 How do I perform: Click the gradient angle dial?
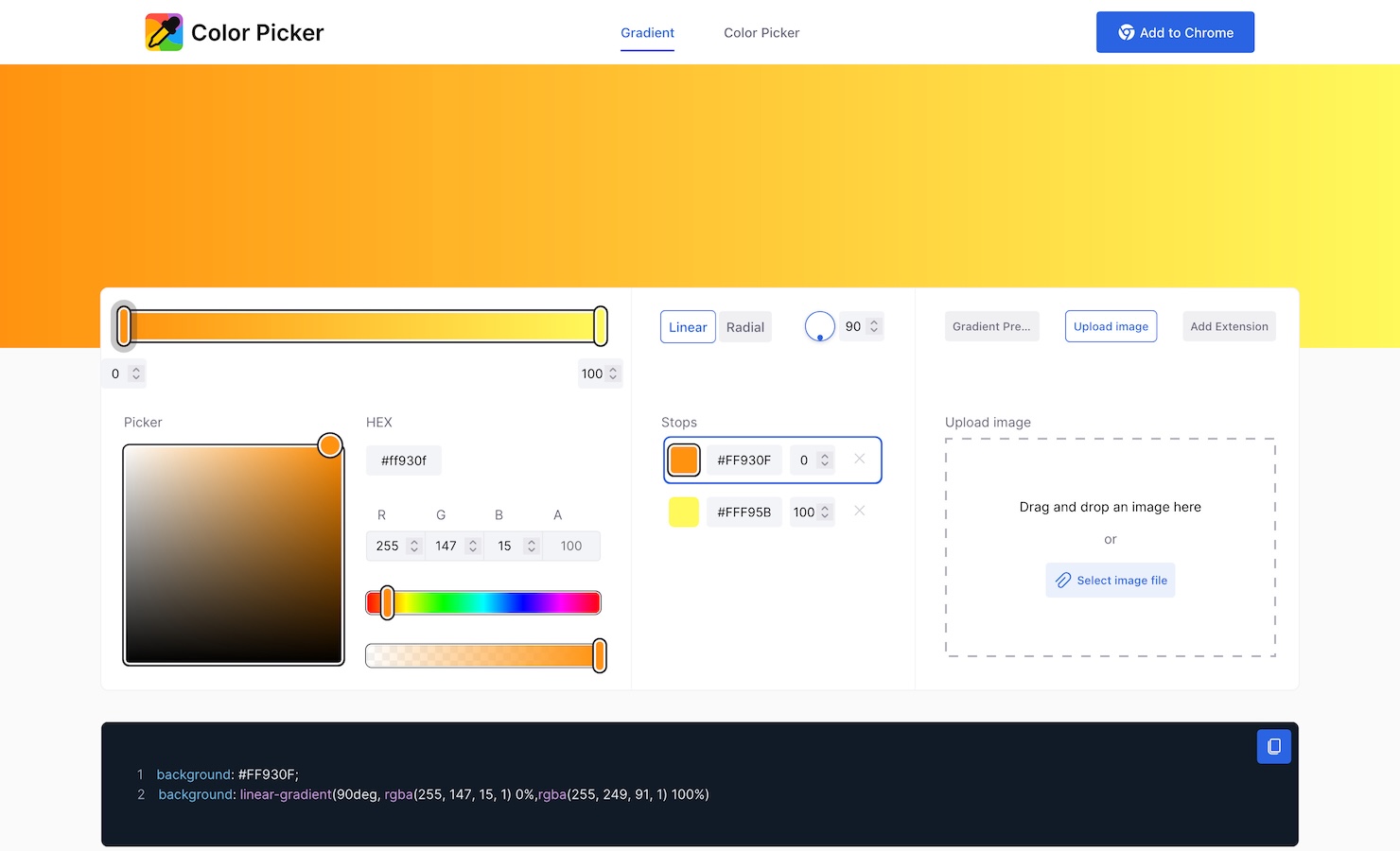[819, 326]
